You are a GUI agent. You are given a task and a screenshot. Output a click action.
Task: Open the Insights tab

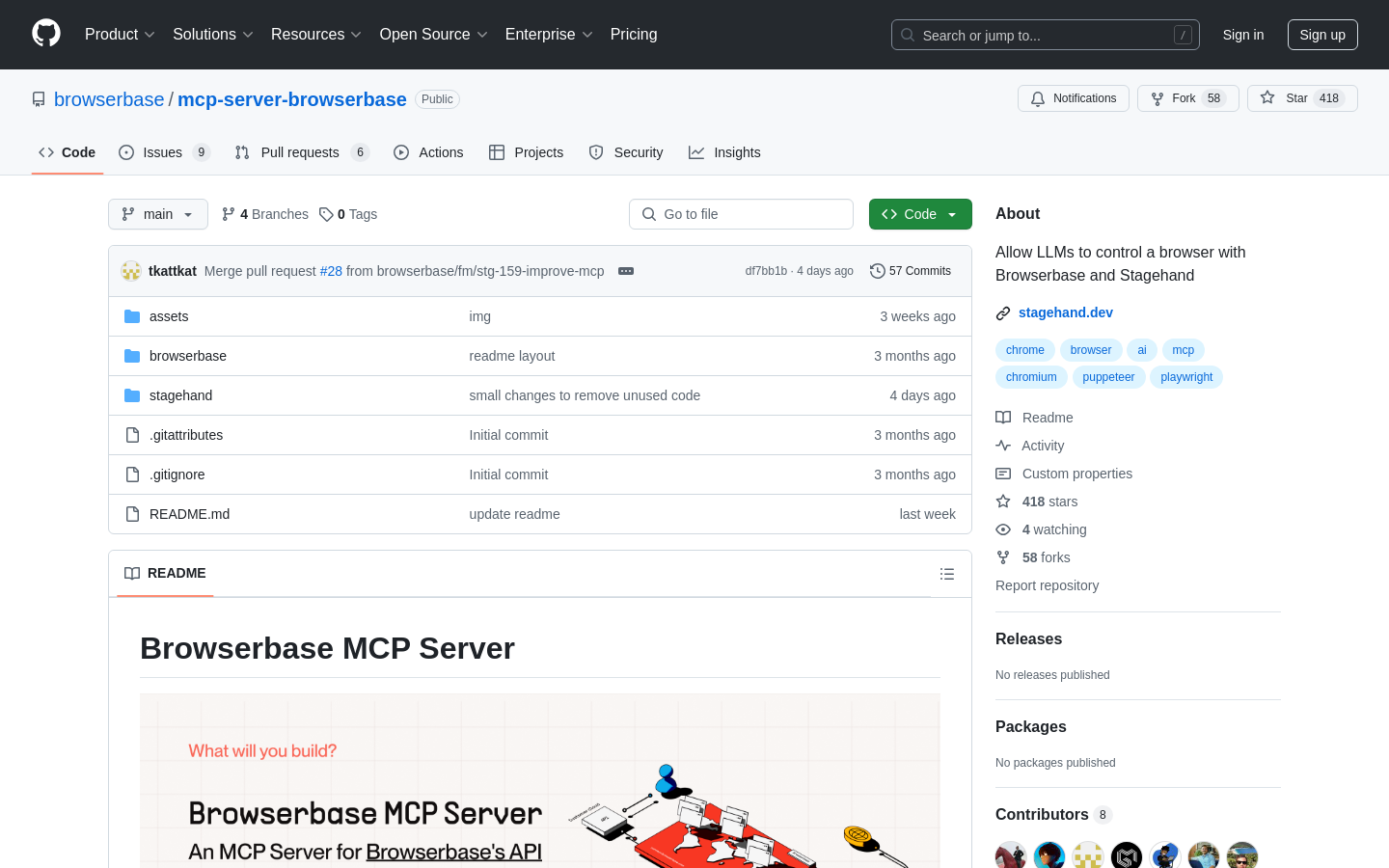coord(724,152)
